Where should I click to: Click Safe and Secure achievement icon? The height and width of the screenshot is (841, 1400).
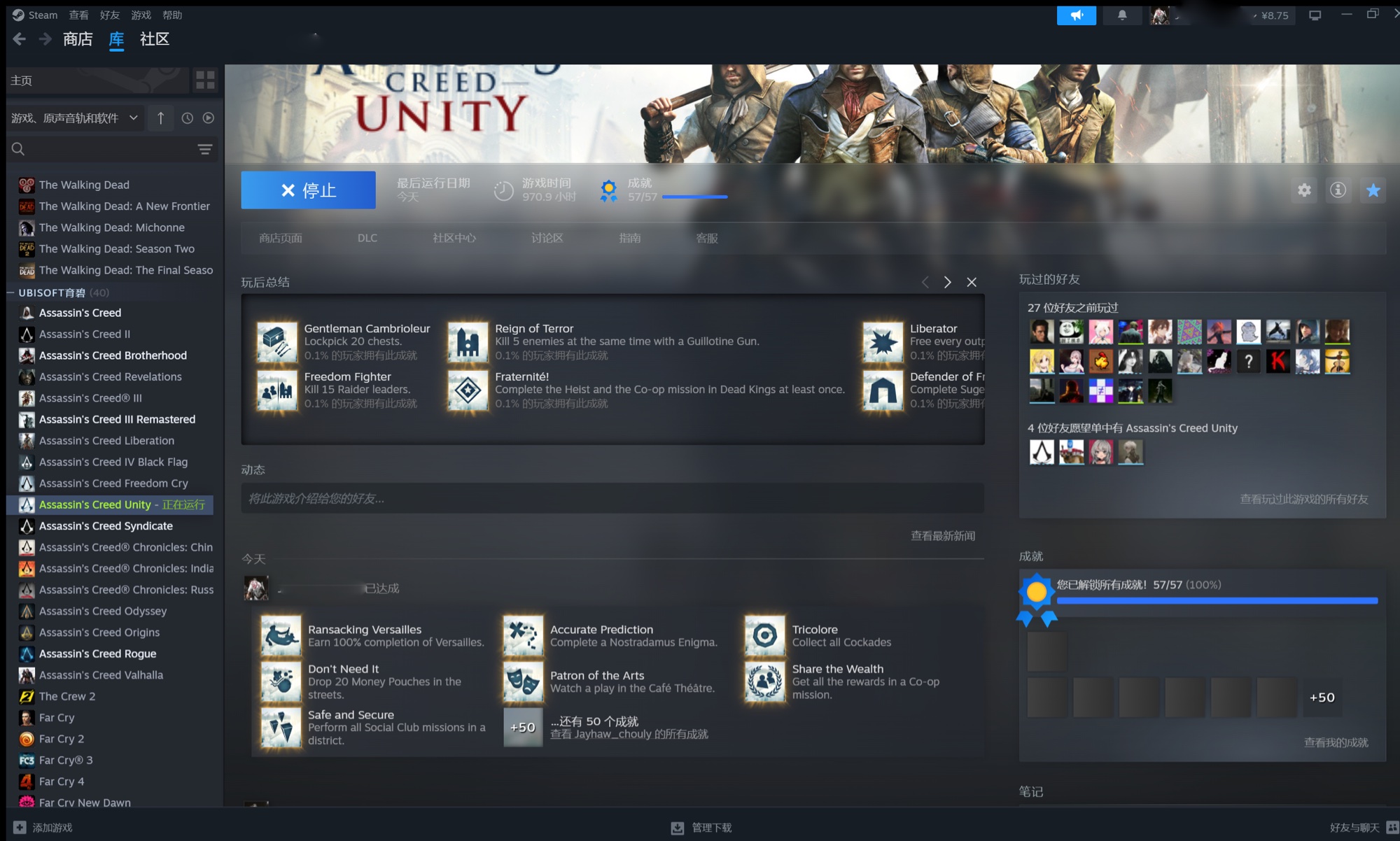281,727
